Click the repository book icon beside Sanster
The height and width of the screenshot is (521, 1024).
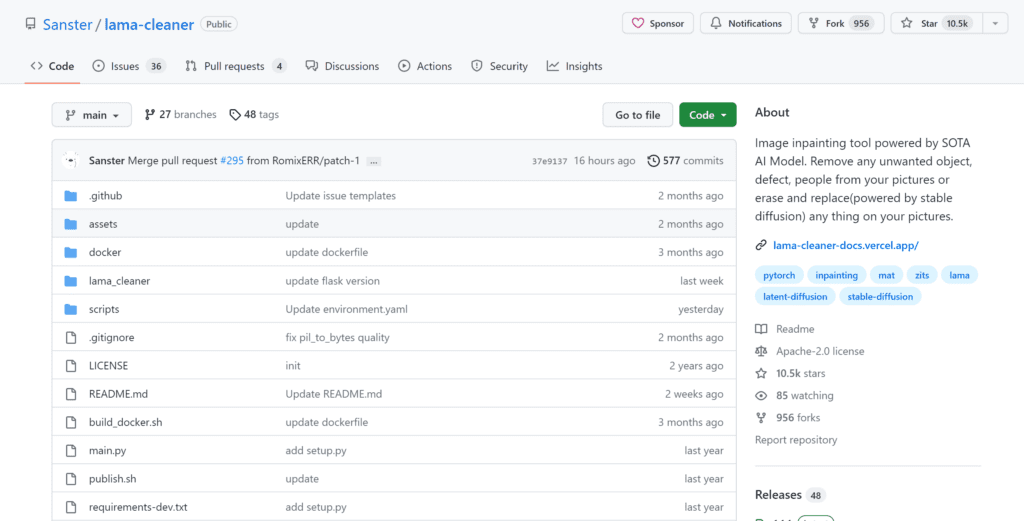(x=31, y=24)
